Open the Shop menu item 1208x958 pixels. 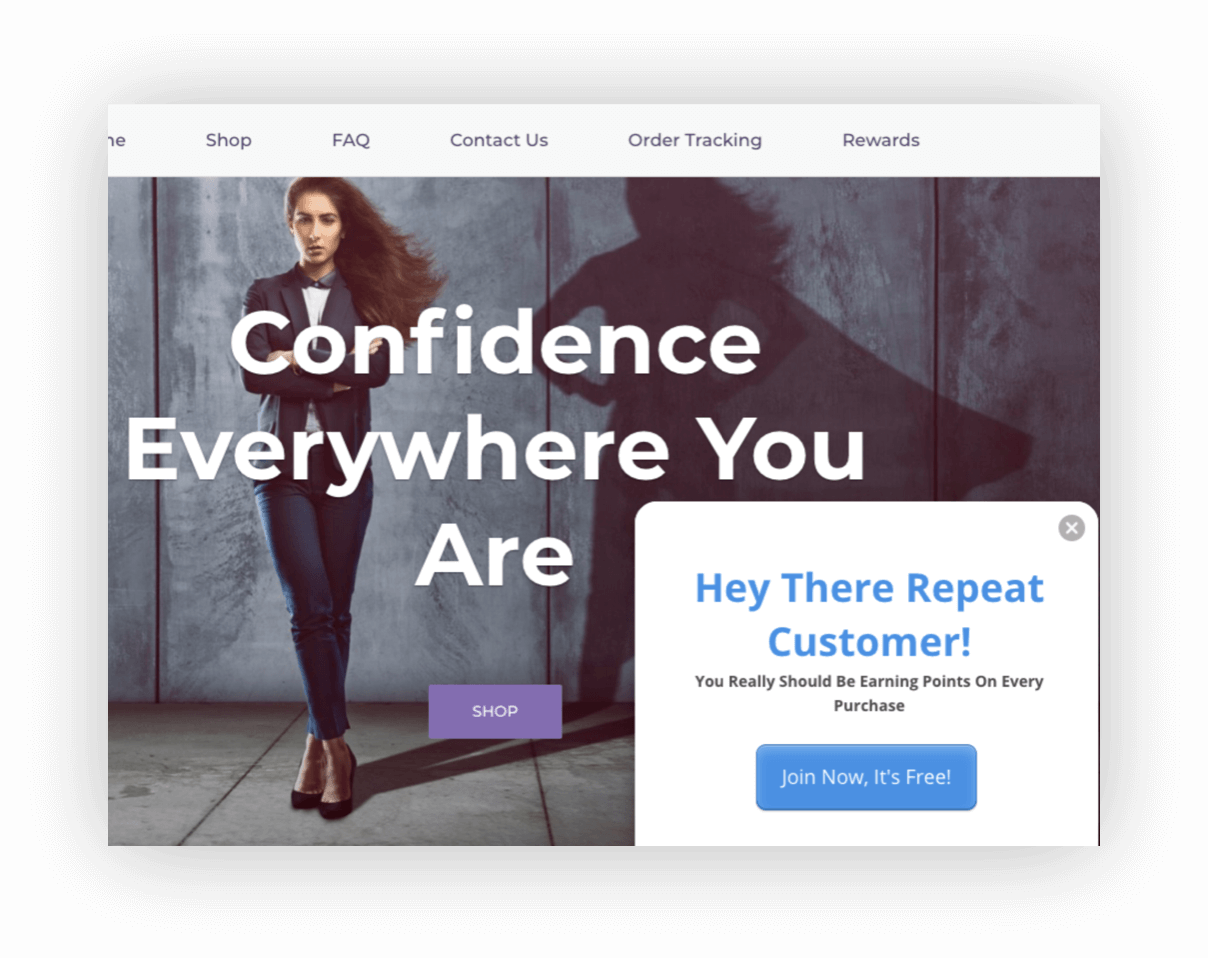tap(229, 140)
